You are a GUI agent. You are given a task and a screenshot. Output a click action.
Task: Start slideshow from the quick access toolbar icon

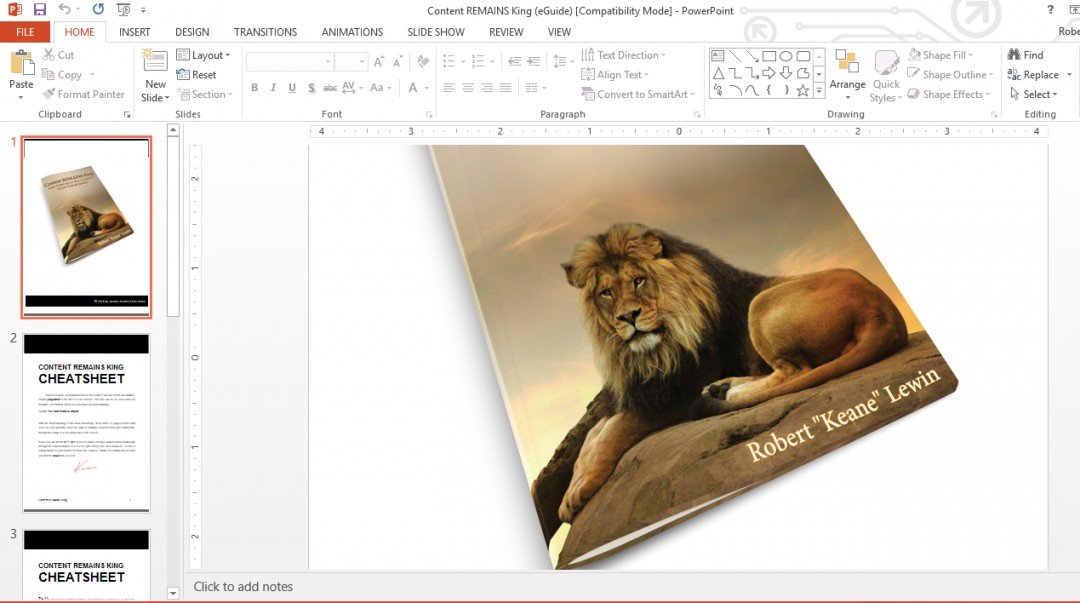(x=123, y=10)
